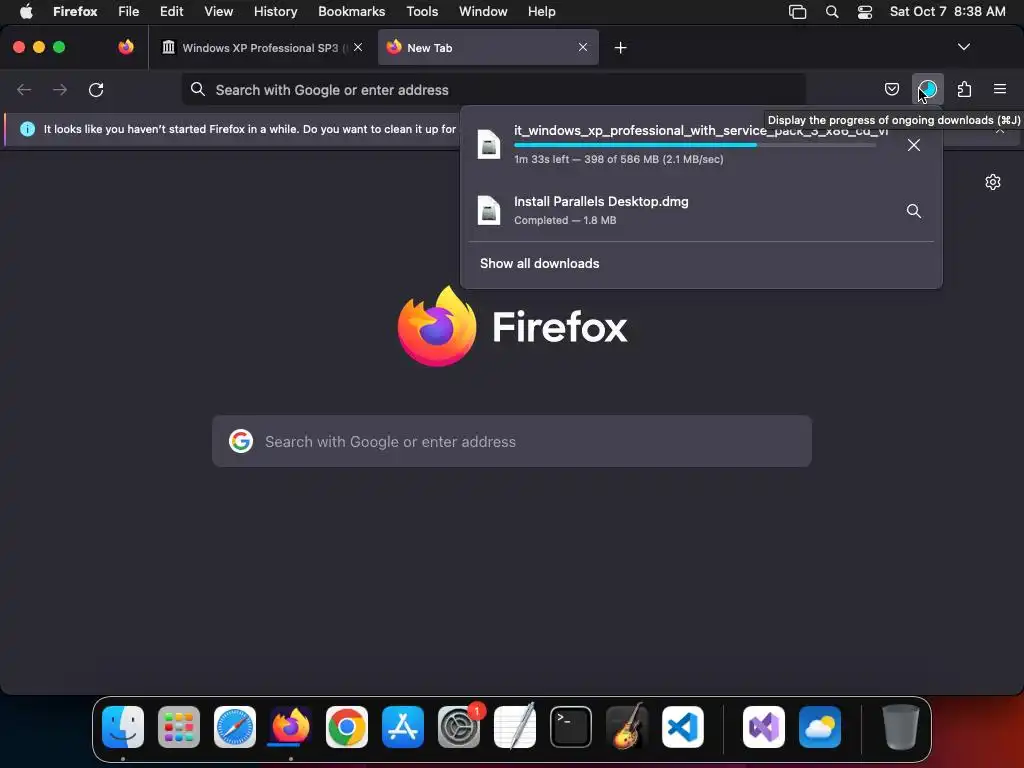
Task: Reload the current page
Action: coord(96,89)
